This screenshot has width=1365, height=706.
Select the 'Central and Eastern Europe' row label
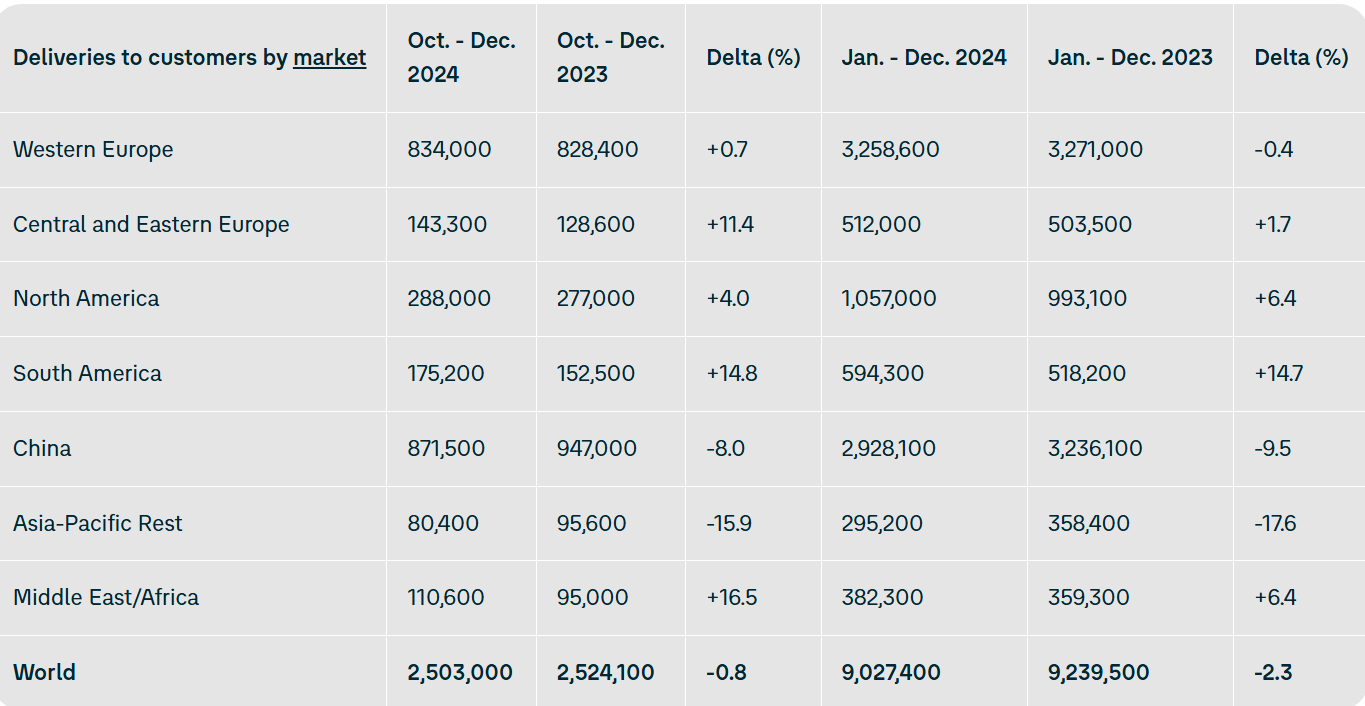pyautogui.click(x=151, y=224)
